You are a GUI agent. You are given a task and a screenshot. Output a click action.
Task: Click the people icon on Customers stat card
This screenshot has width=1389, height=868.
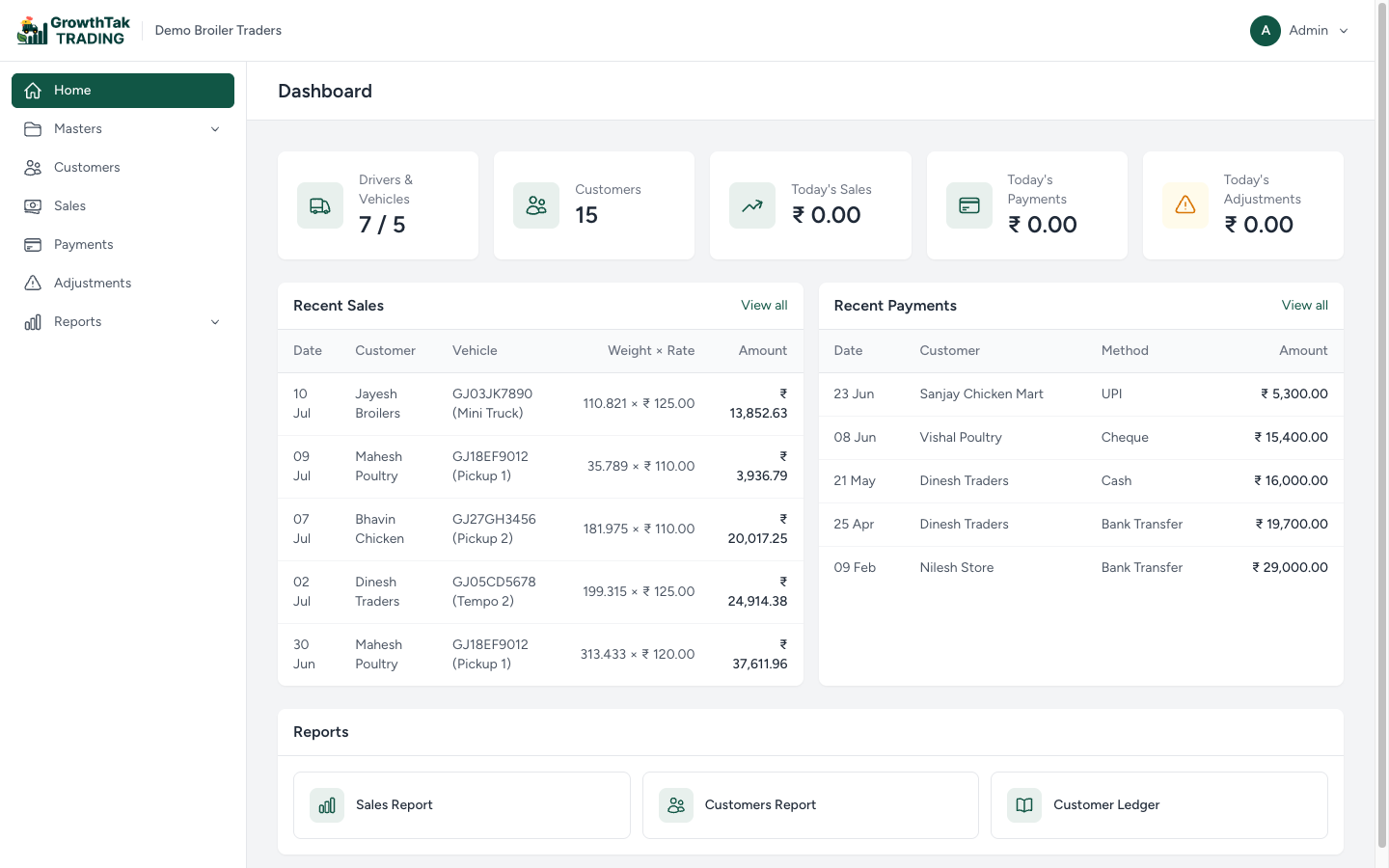536,205
